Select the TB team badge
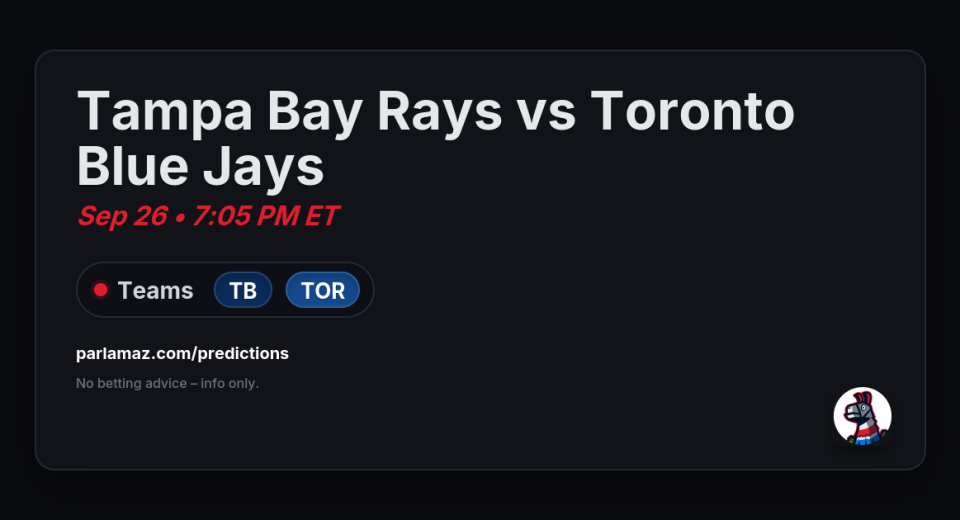 coord(243,290)
